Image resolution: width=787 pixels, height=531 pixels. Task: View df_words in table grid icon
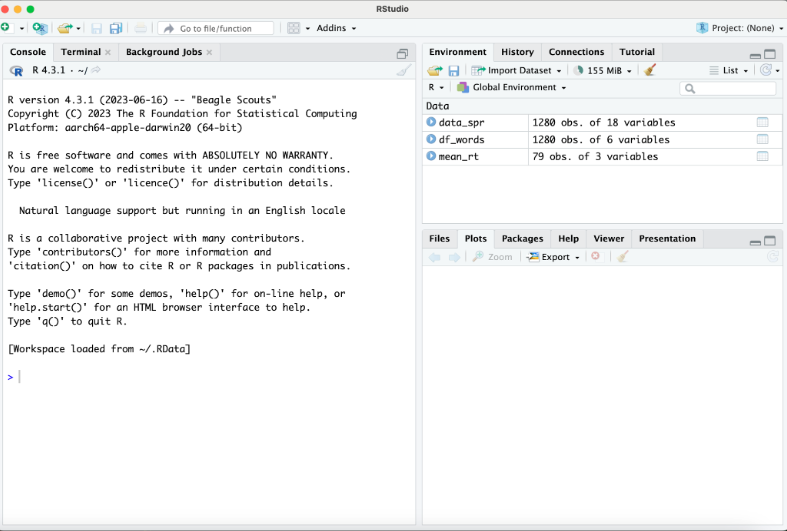click(762, 139)
